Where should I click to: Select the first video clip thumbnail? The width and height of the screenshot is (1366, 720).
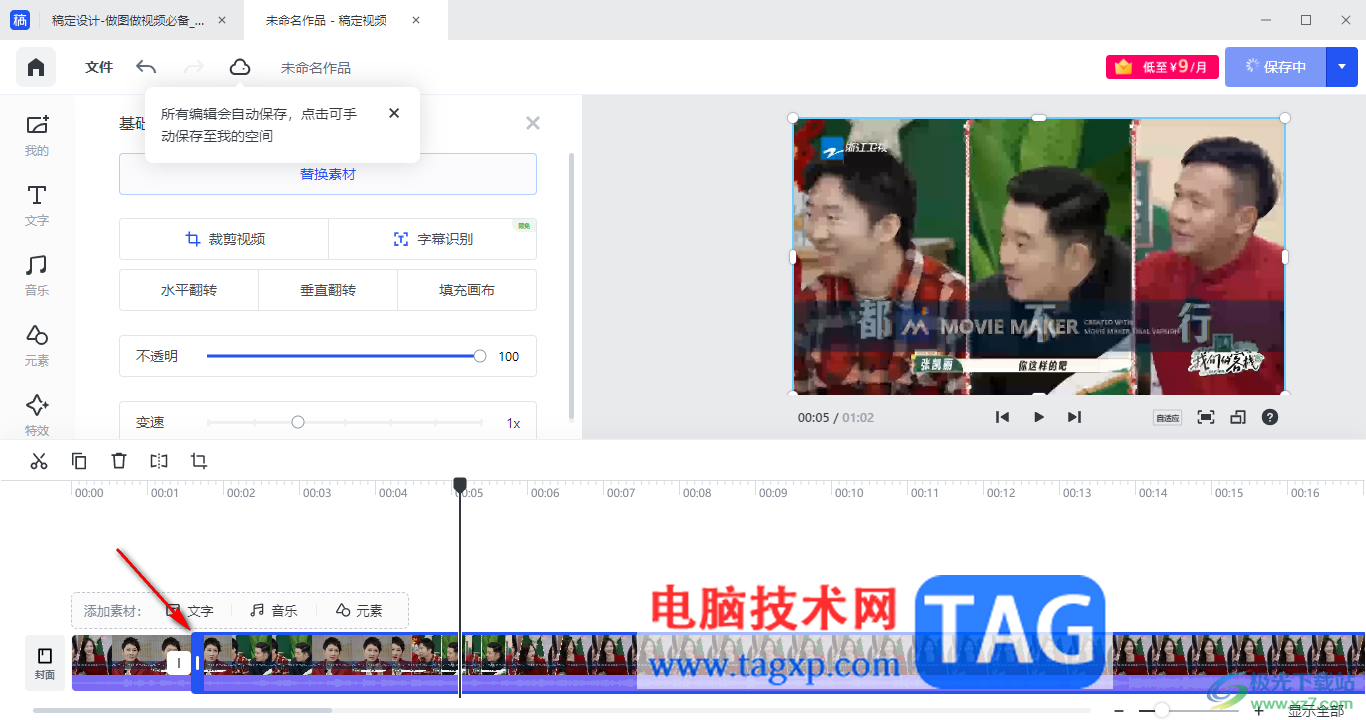(130, 662)
